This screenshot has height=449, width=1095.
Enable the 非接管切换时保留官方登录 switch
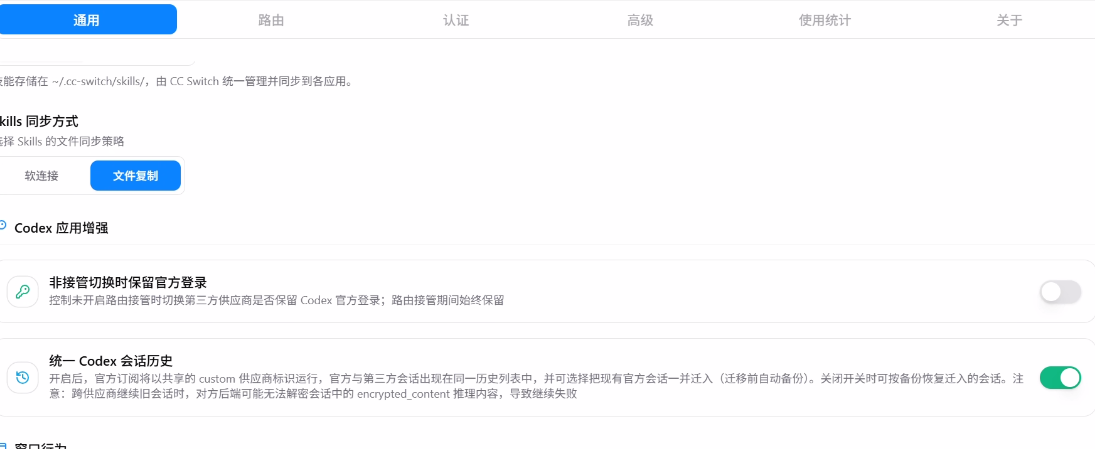[x=1060, y=291]
